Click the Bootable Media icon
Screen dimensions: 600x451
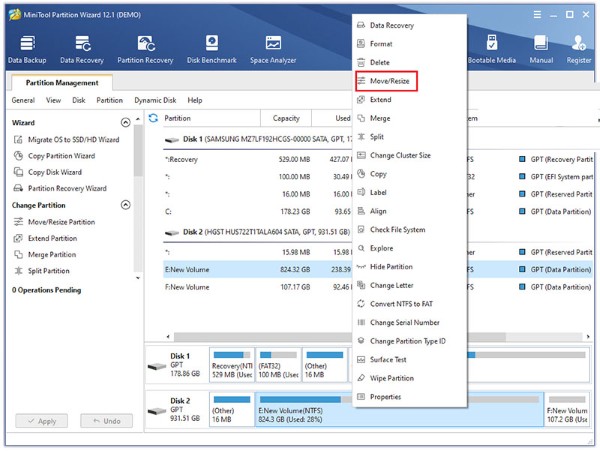(492, 49)
